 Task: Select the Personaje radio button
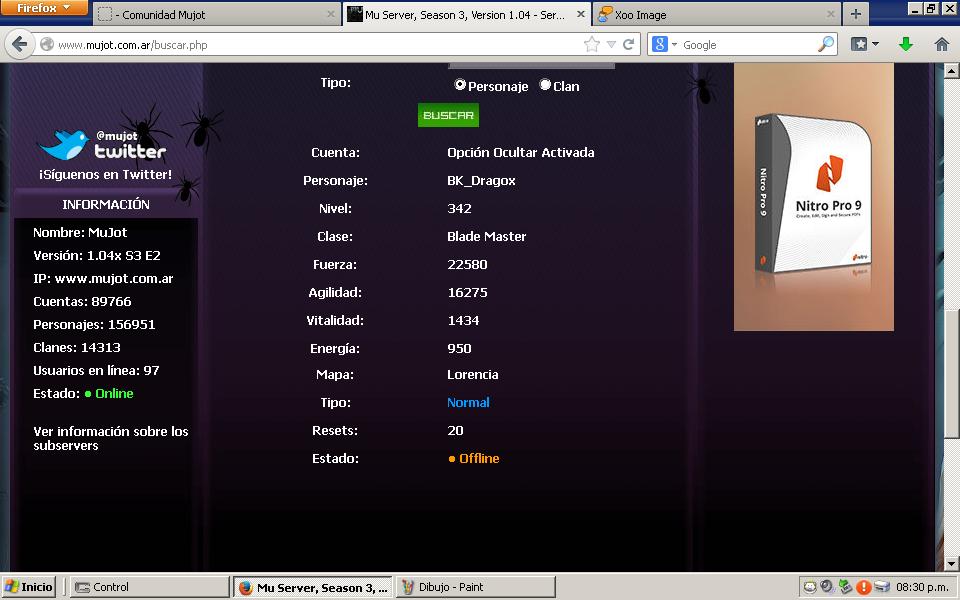coord(460,85)
